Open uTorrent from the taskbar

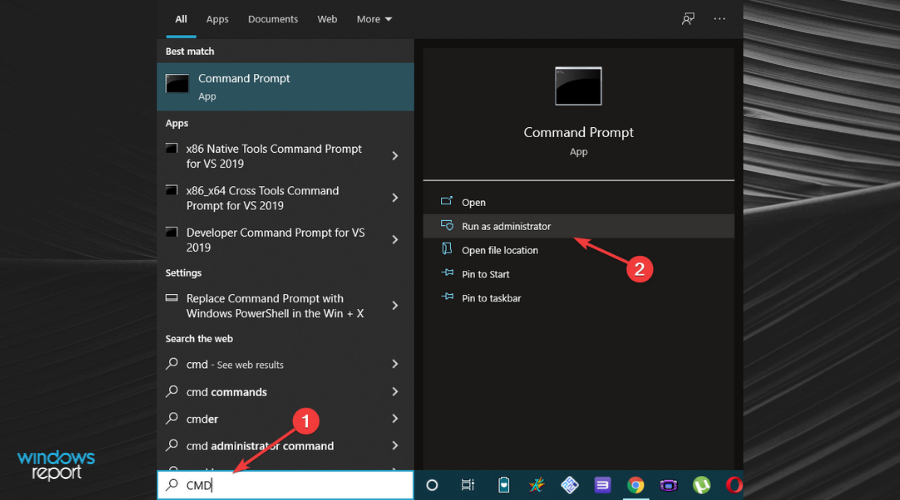(701, 485)
